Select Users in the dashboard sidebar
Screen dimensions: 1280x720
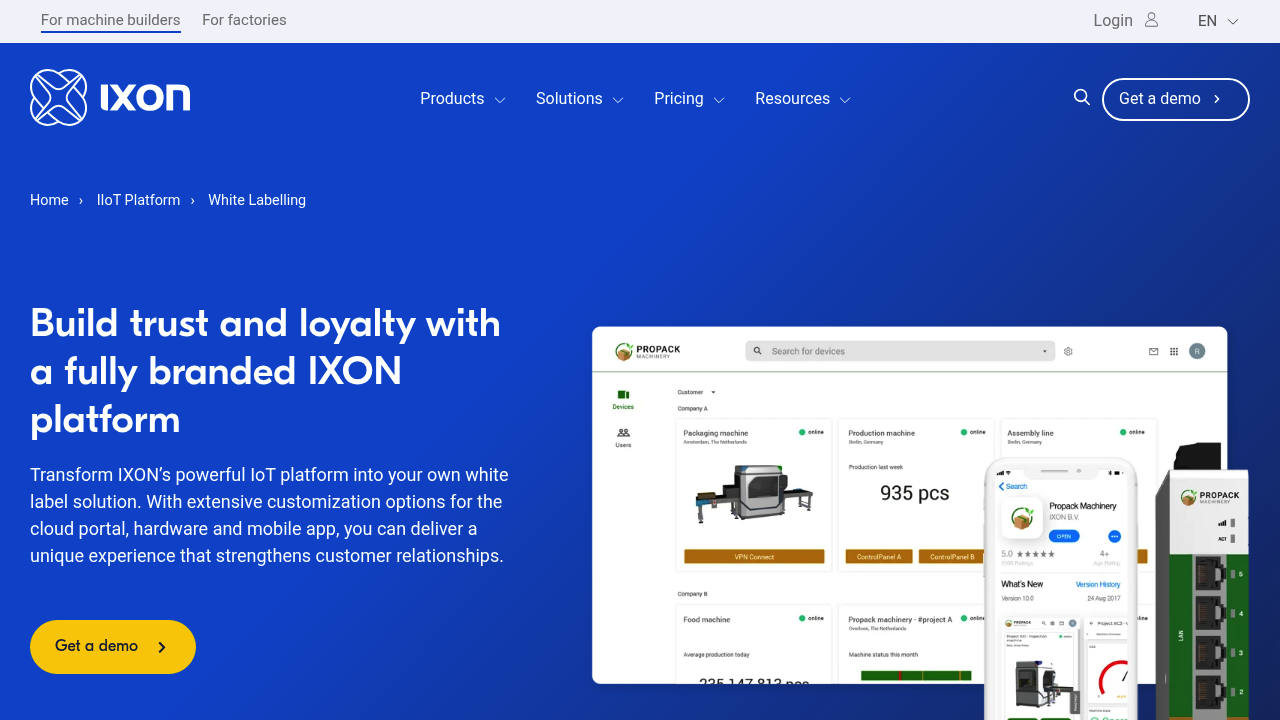click(x=623, y=437)
